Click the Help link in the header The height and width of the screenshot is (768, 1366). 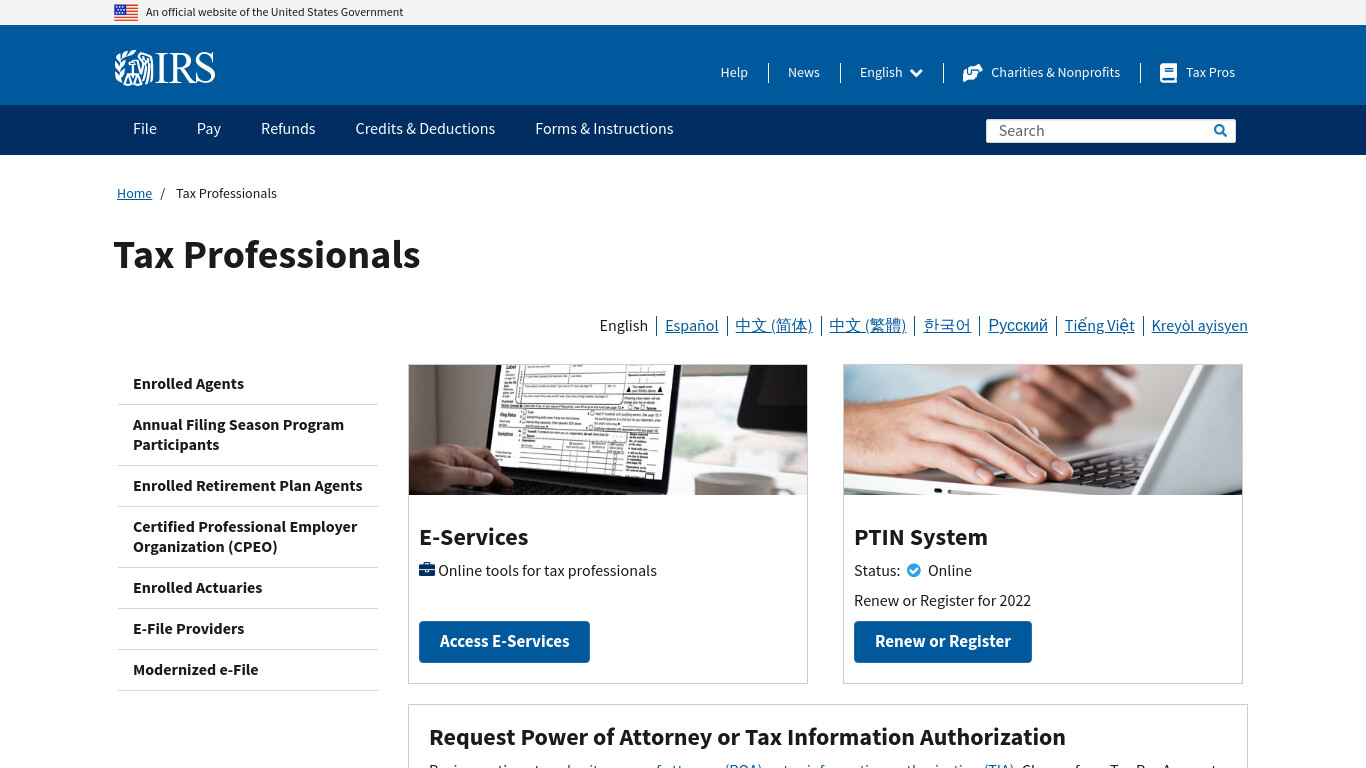coord(734,73)
